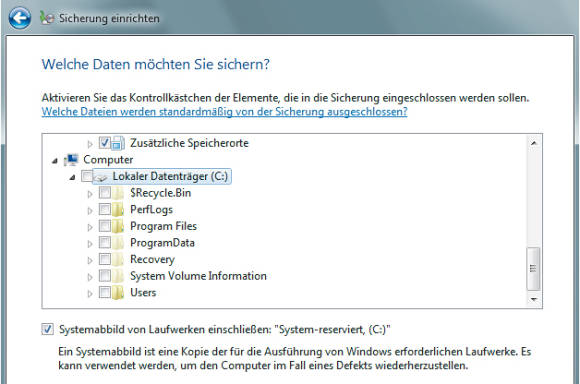
Task: Select the ProgramData label
Action: tap(162, 243)
